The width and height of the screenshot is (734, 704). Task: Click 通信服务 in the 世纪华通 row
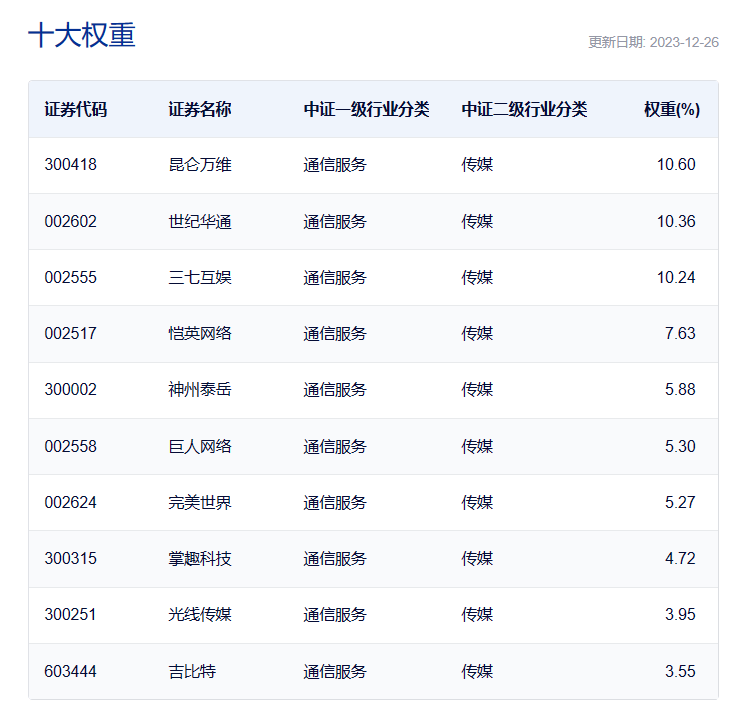335,221
